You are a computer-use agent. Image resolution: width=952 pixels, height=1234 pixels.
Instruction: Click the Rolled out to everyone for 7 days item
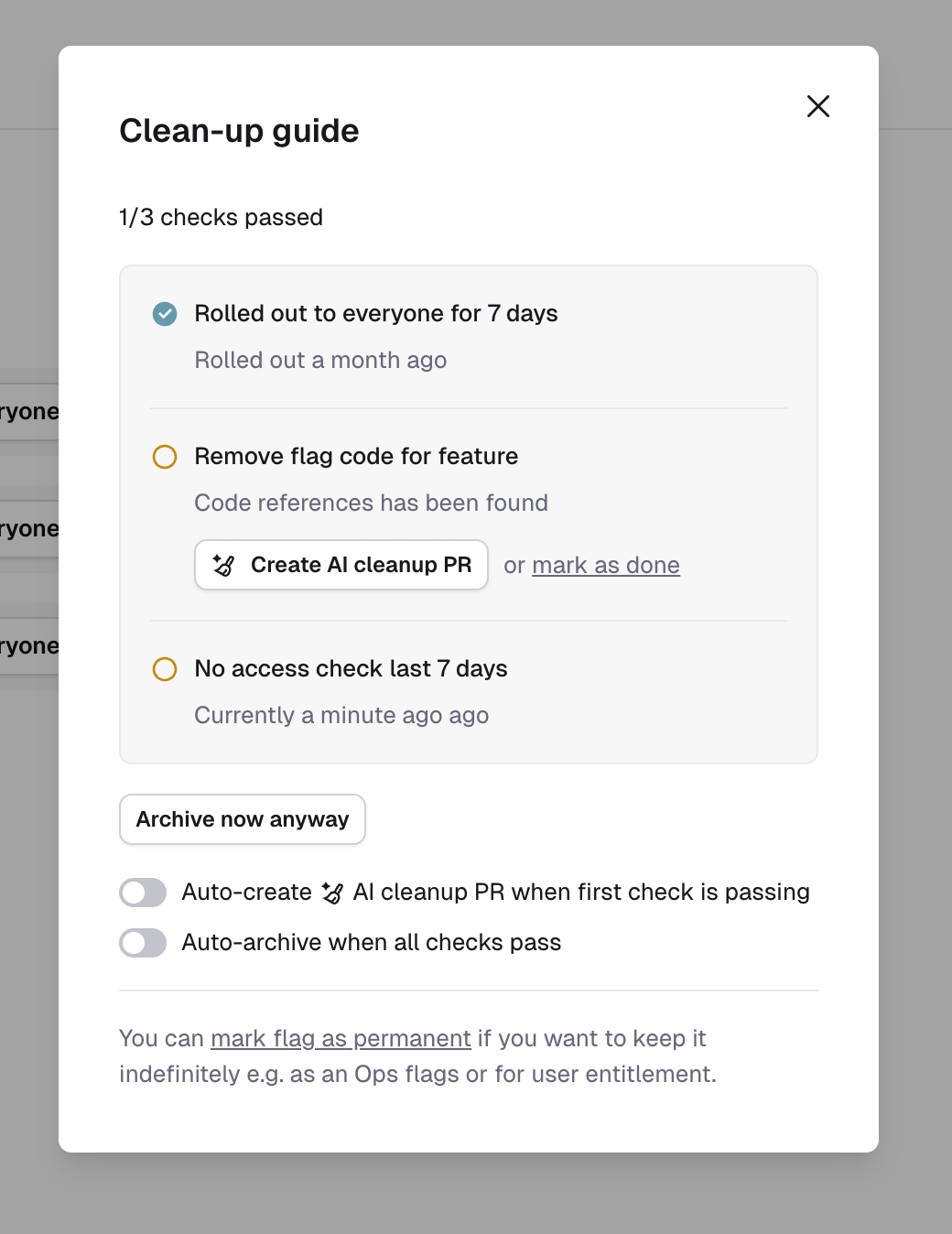(375, 314)
